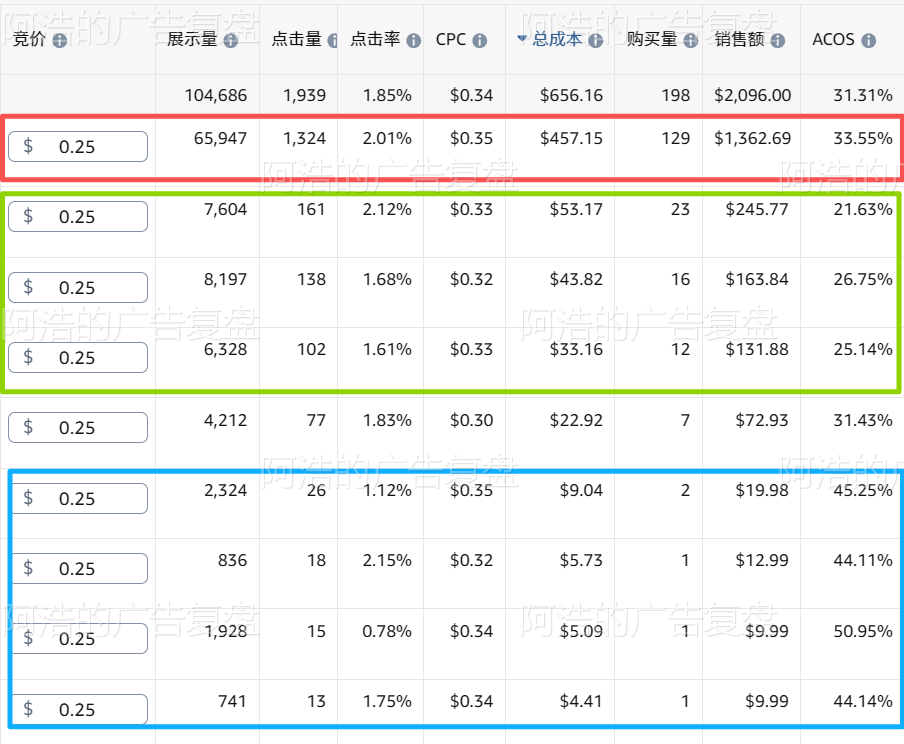This screenshot has height=744, width=904.
Task: Select total sales value $2,096.00
Action: (x=752, y=95)
